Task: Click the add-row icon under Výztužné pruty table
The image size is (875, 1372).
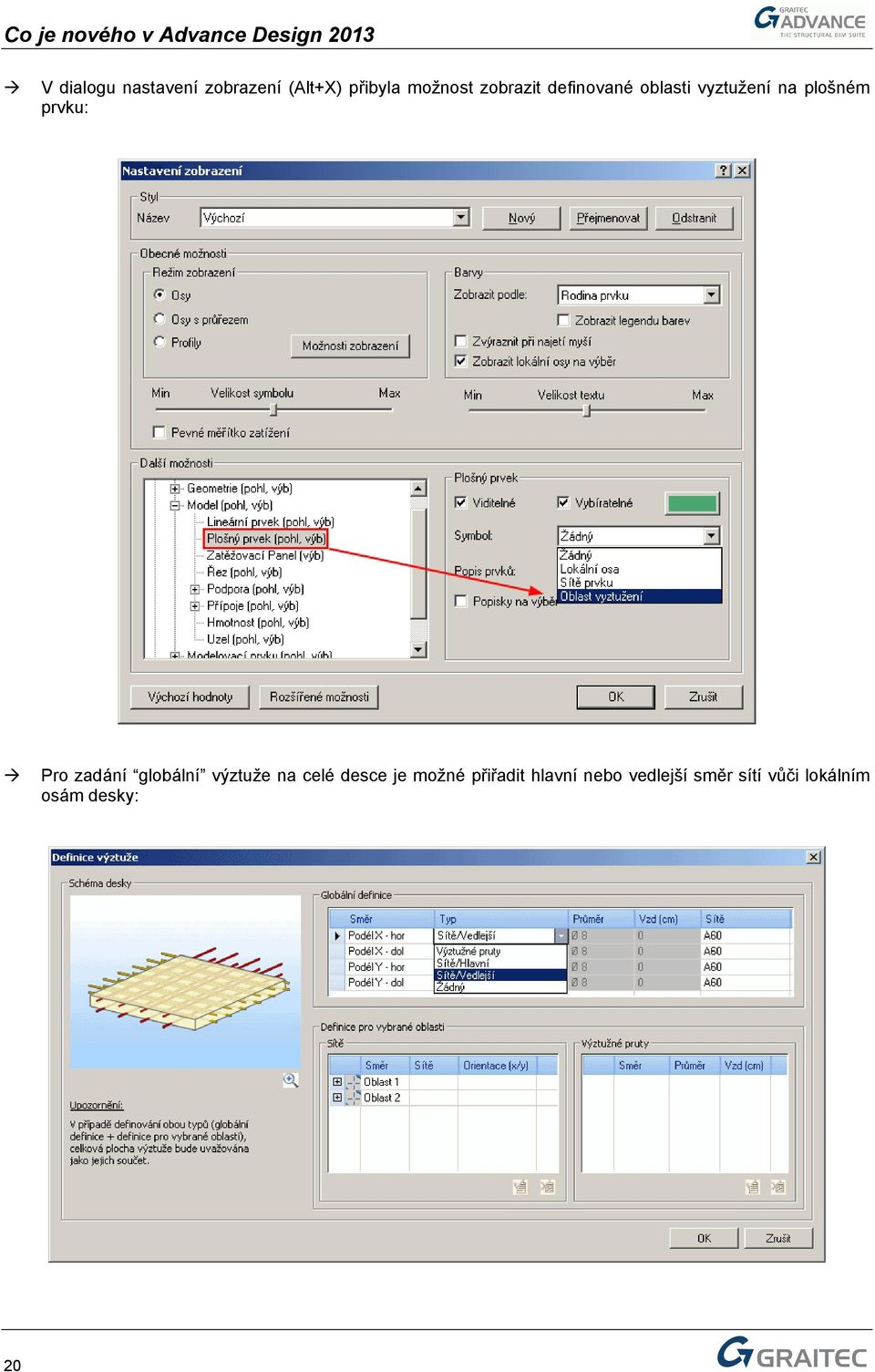Action: point(752,1186)
